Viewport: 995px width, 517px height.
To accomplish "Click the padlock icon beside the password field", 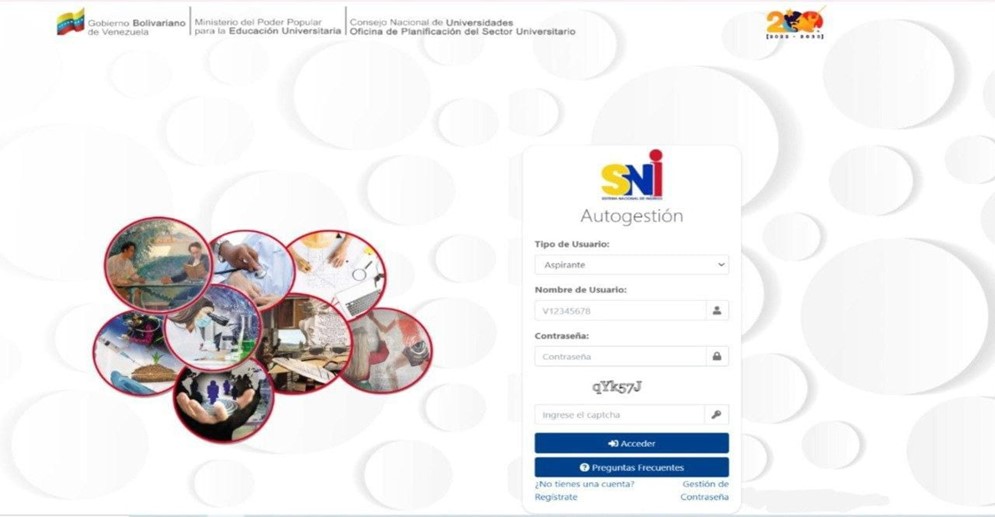I will point(717,357).
